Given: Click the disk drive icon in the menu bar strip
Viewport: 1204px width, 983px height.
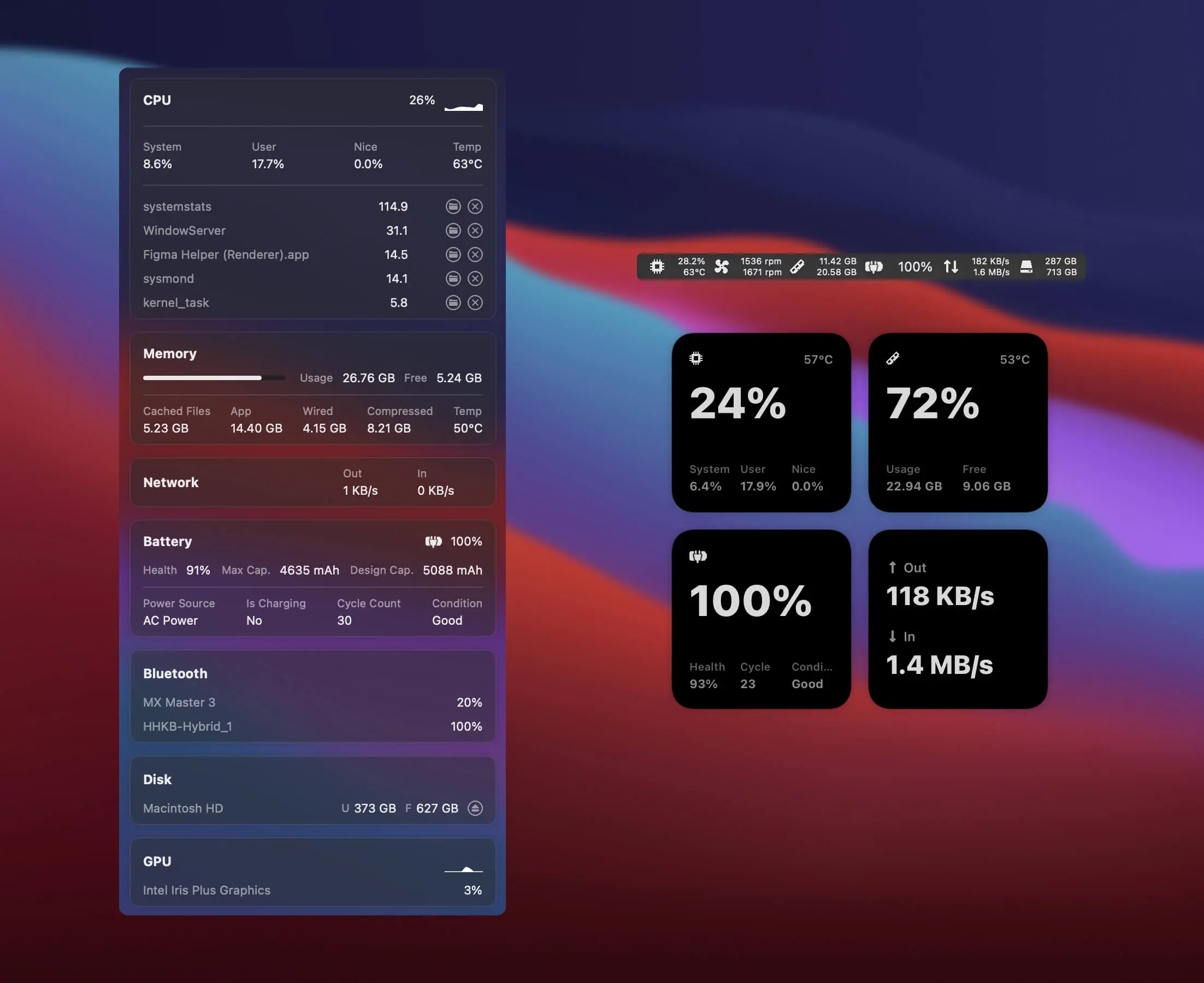Looking at the screenshot, I should click(x=1026, y=267).
